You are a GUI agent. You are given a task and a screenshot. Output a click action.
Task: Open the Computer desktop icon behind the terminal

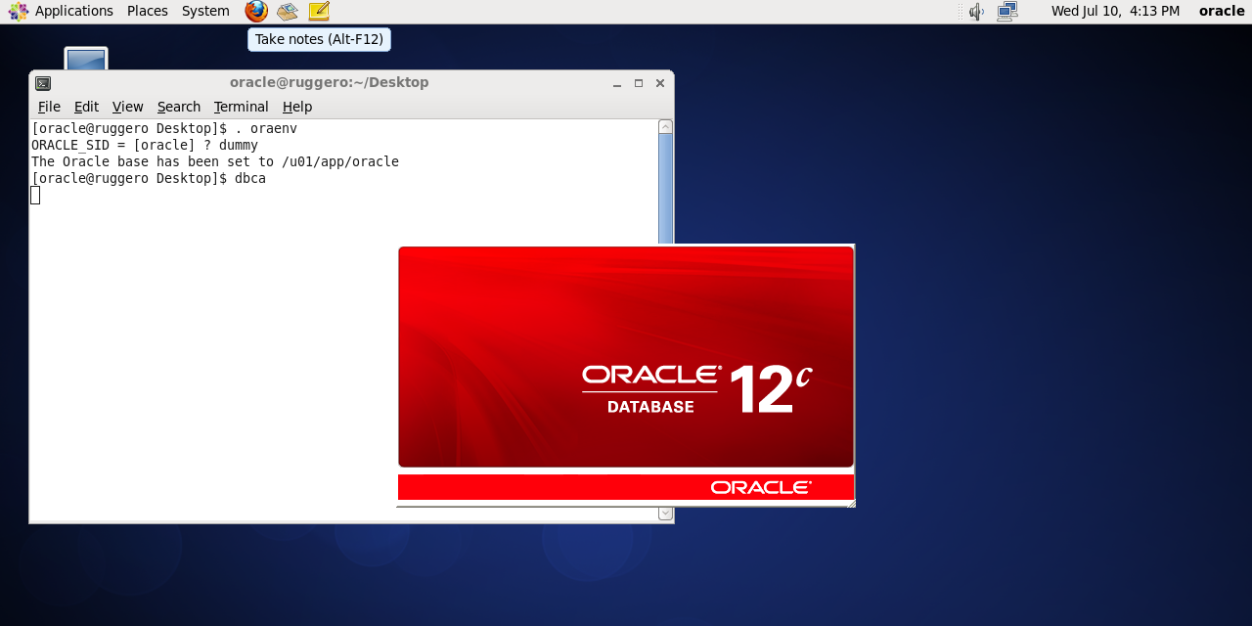tap(86, 58)
